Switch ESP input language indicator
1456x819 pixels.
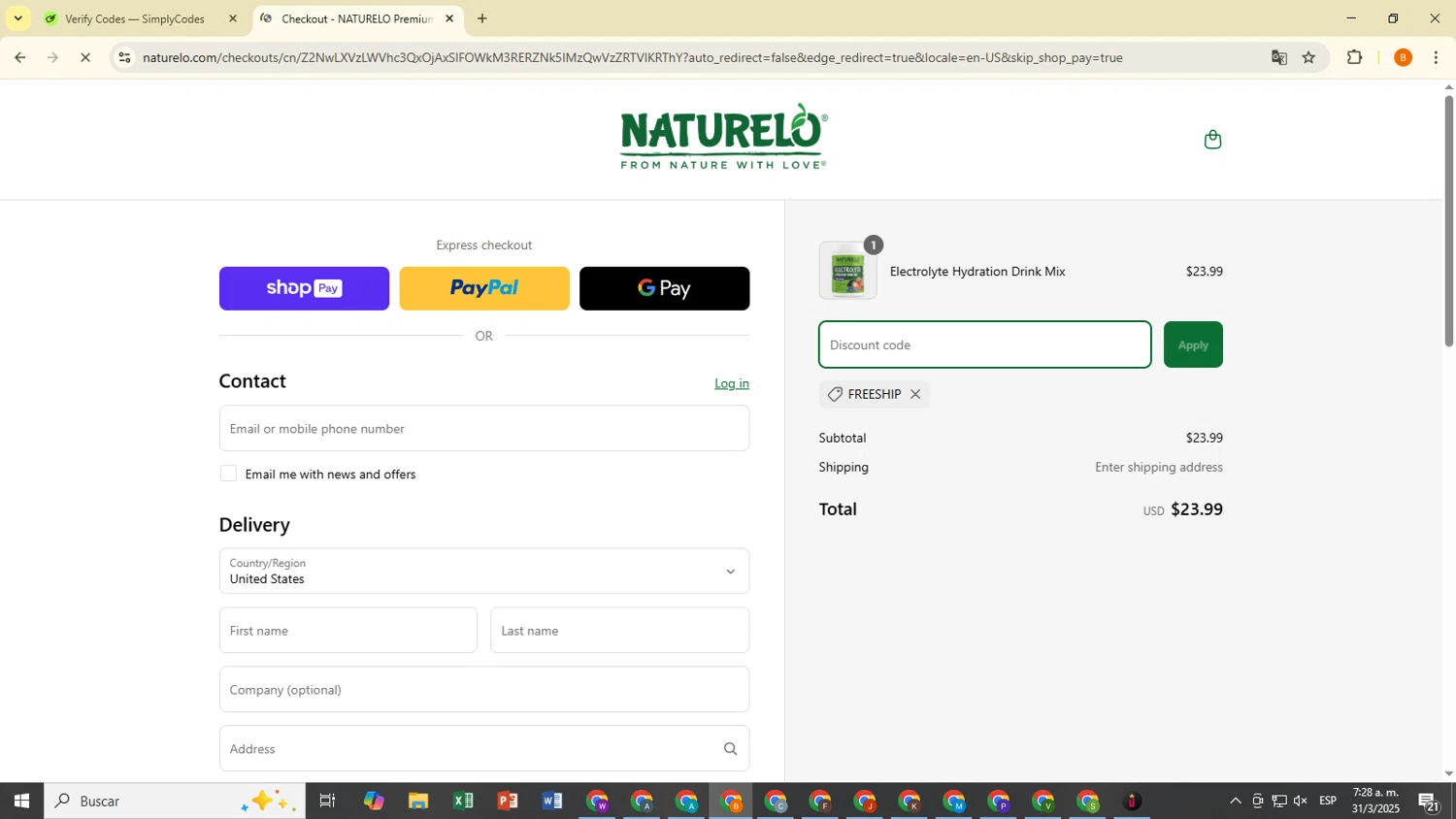(1328, 801)
